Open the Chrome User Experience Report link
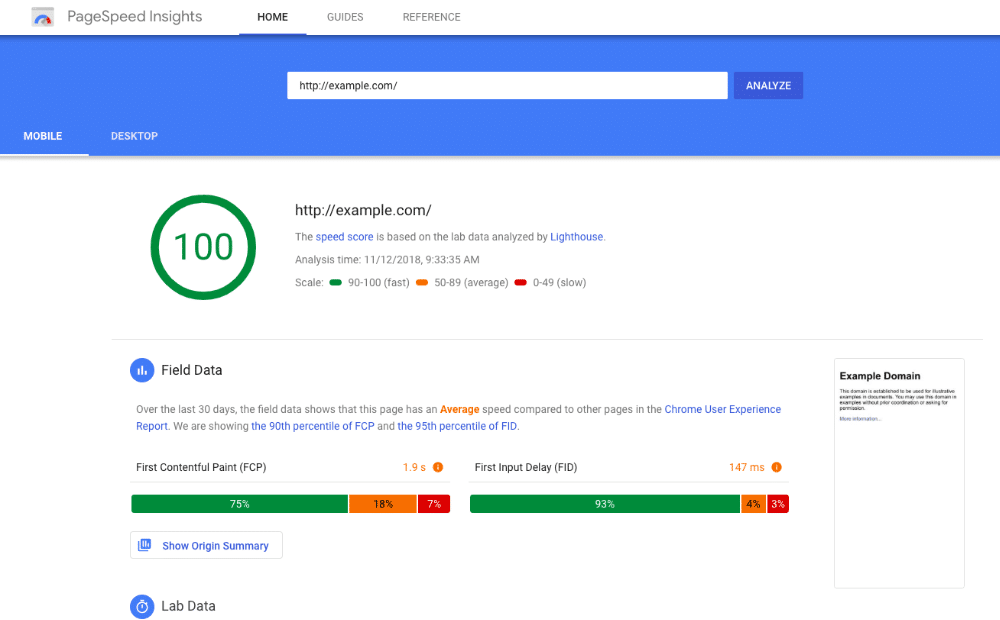 click(x=722, y=408)
